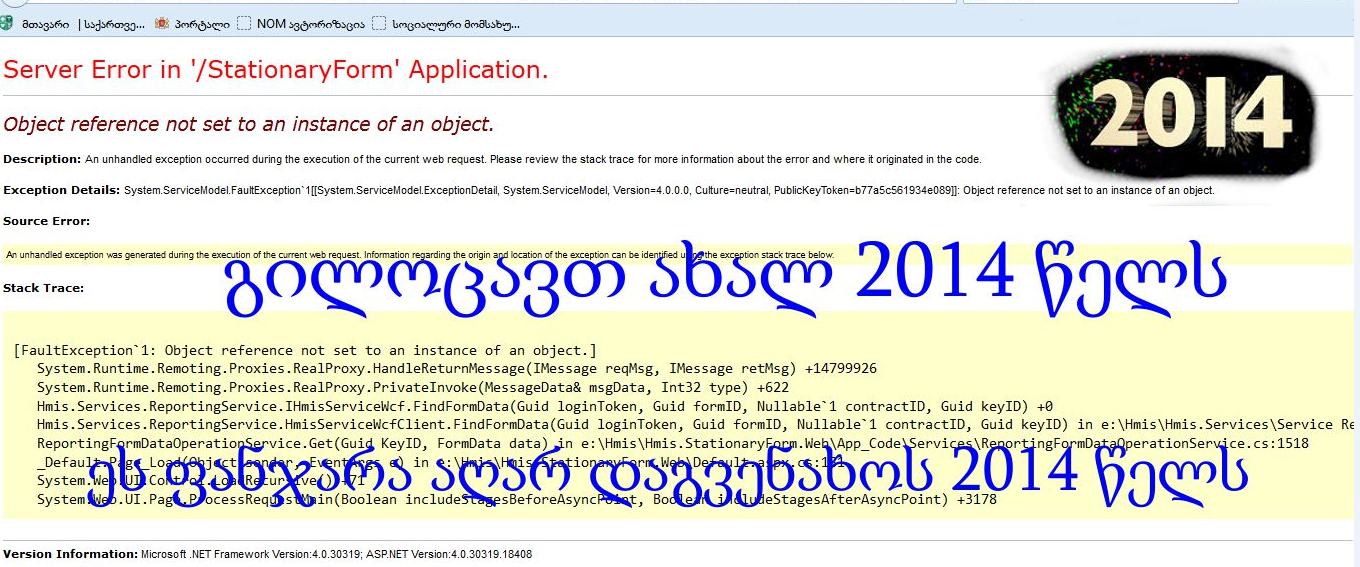Click the bold 'Exception Details:' label

pos(61,190)
